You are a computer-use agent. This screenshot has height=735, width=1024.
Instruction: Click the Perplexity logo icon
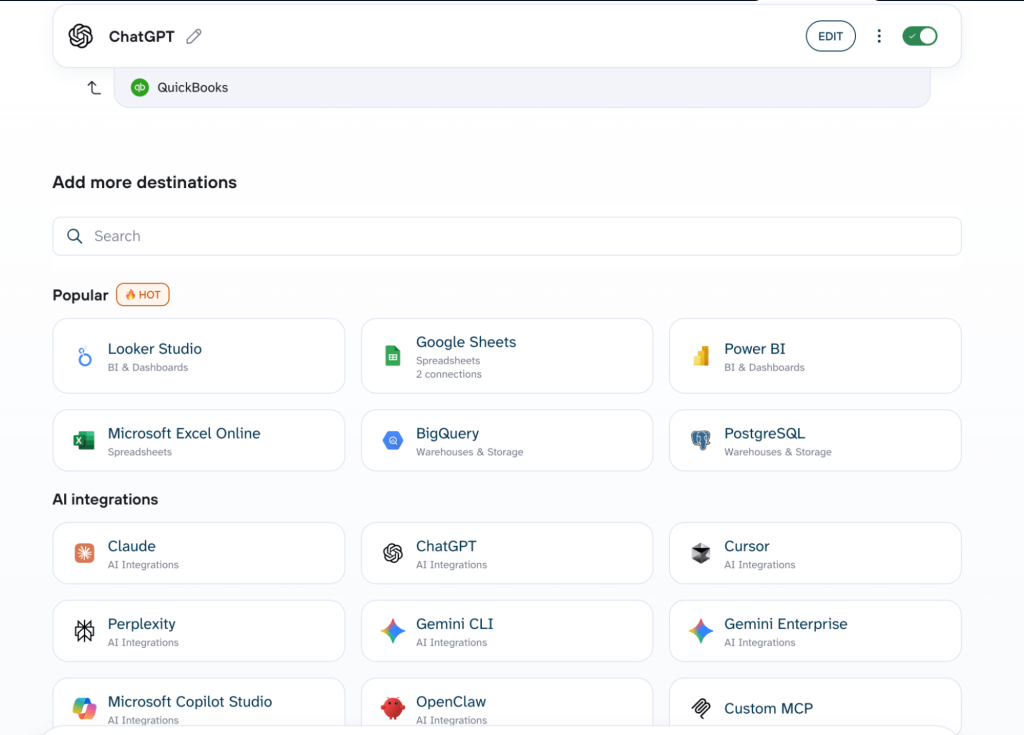[x=84, y=630]
